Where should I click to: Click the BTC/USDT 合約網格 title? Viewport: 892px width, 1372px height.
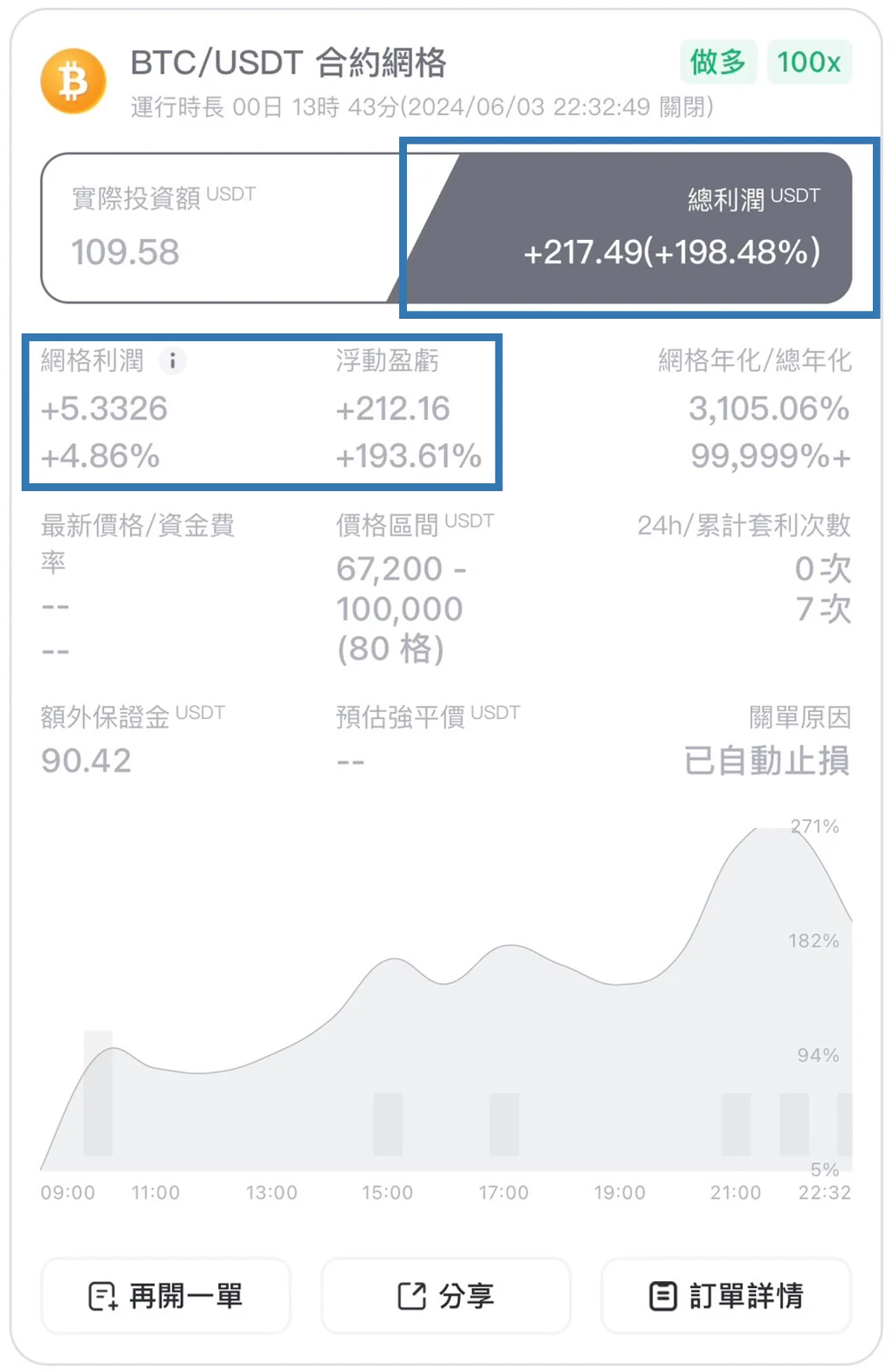pos(288,62)
